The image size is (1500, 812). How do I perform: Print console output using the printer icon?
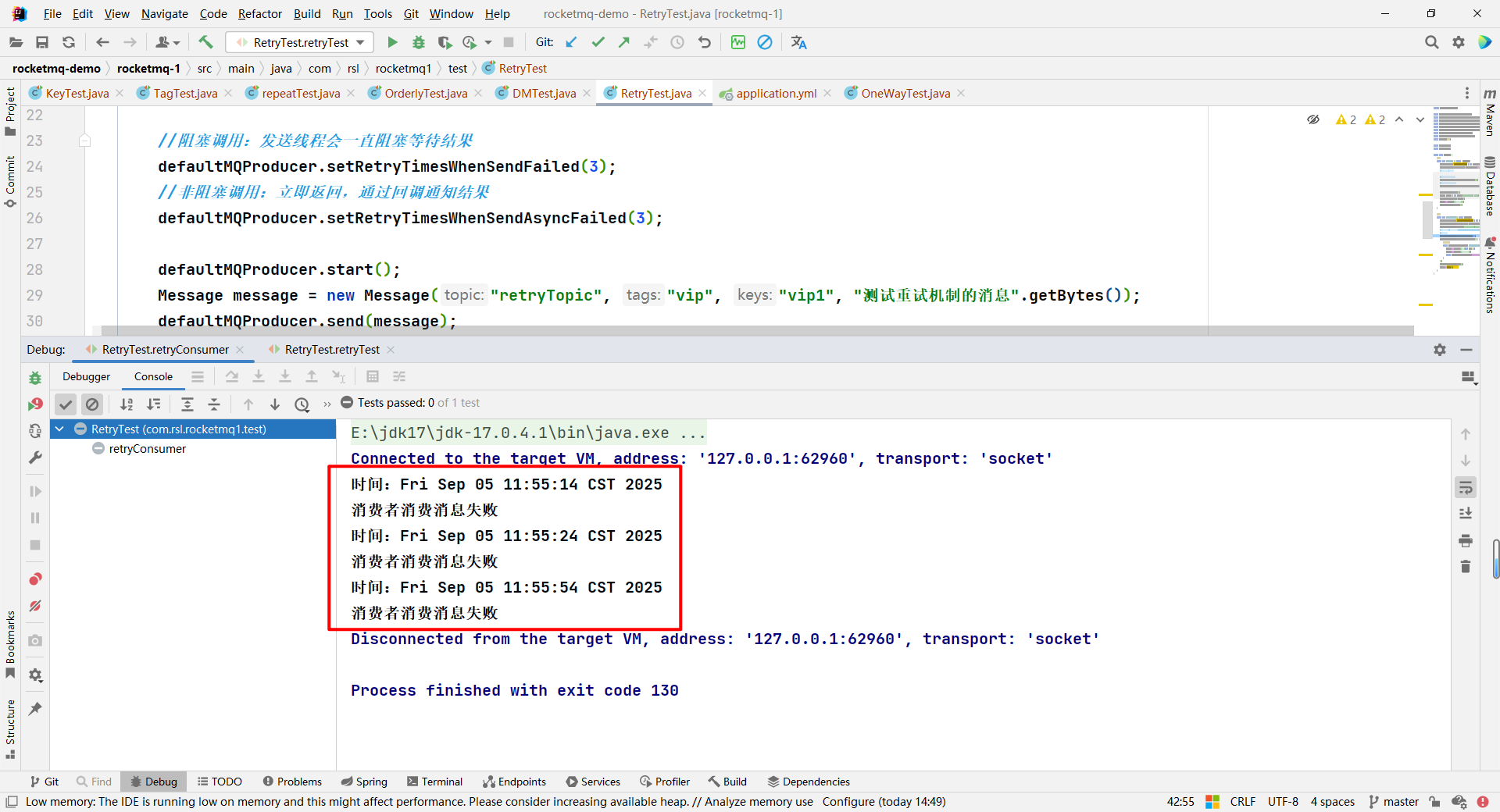(x=1466, y=540)
